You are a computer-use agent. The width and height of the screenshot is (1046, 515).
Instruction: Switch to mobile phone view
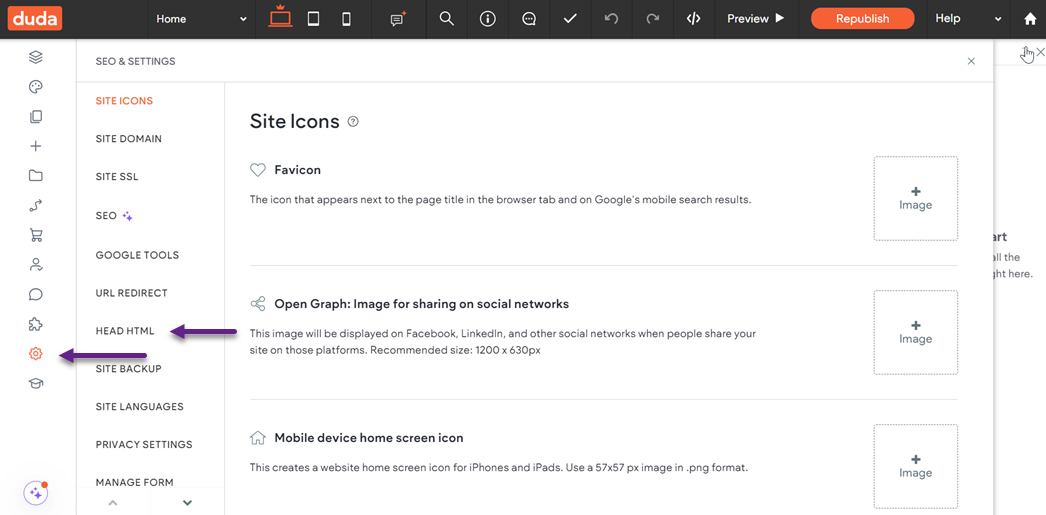pyautogui.click(x=346, y=19)
